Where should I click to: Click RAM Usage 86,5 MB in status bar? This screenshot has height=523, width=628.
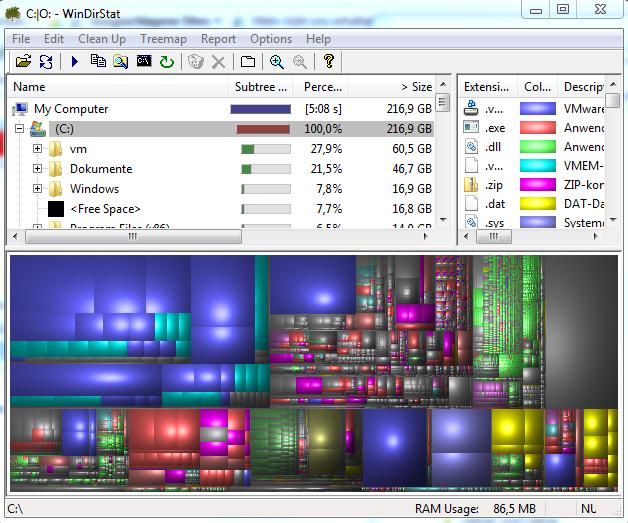pos(475,509)
